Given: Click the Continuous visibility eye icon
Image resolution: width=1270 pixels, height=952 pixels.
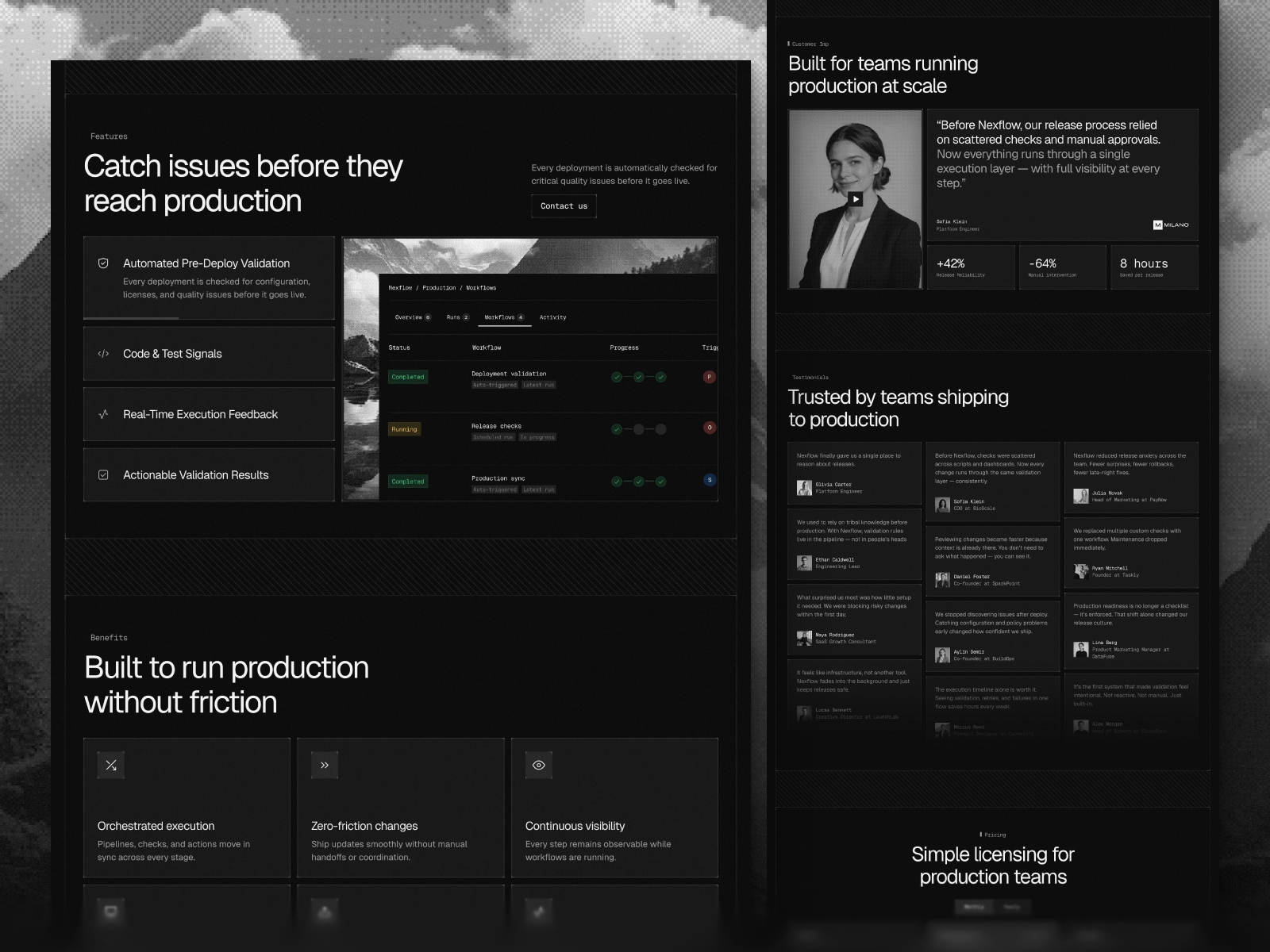Looking at the screenshot, I should click(x=539, y=764).
